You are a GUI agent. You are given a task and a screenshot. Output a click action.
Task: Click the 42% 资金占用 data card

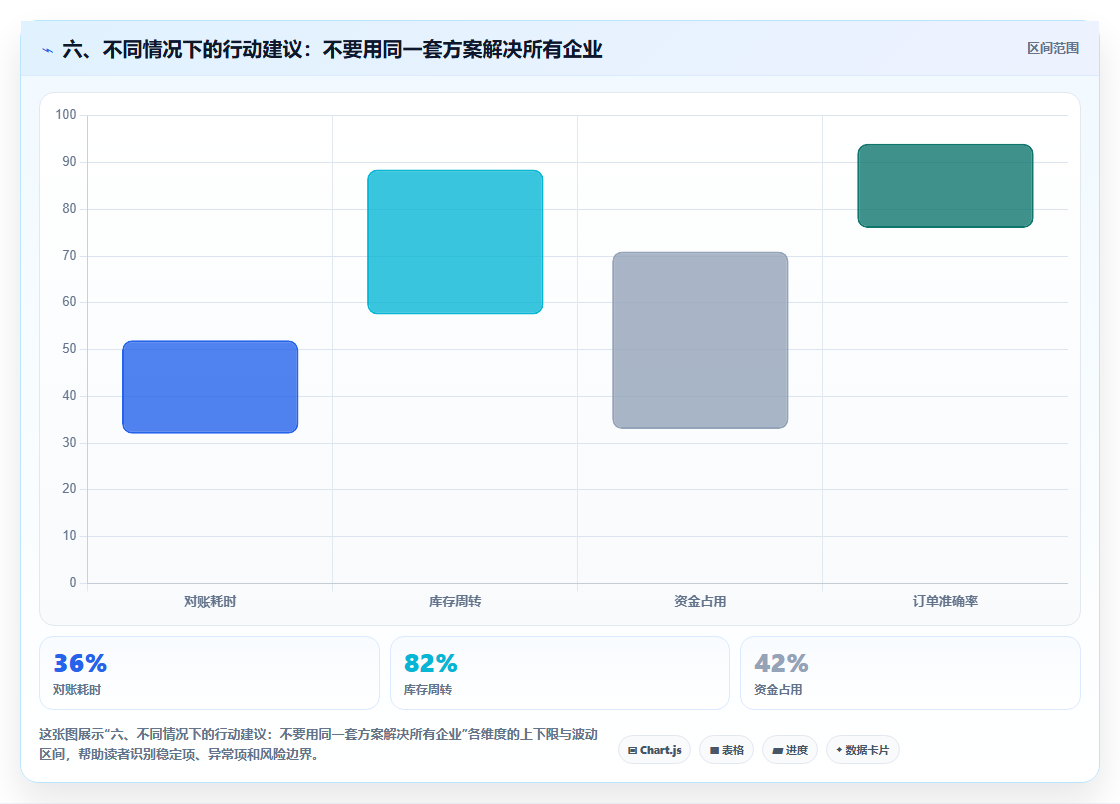[x=910, y=673]
